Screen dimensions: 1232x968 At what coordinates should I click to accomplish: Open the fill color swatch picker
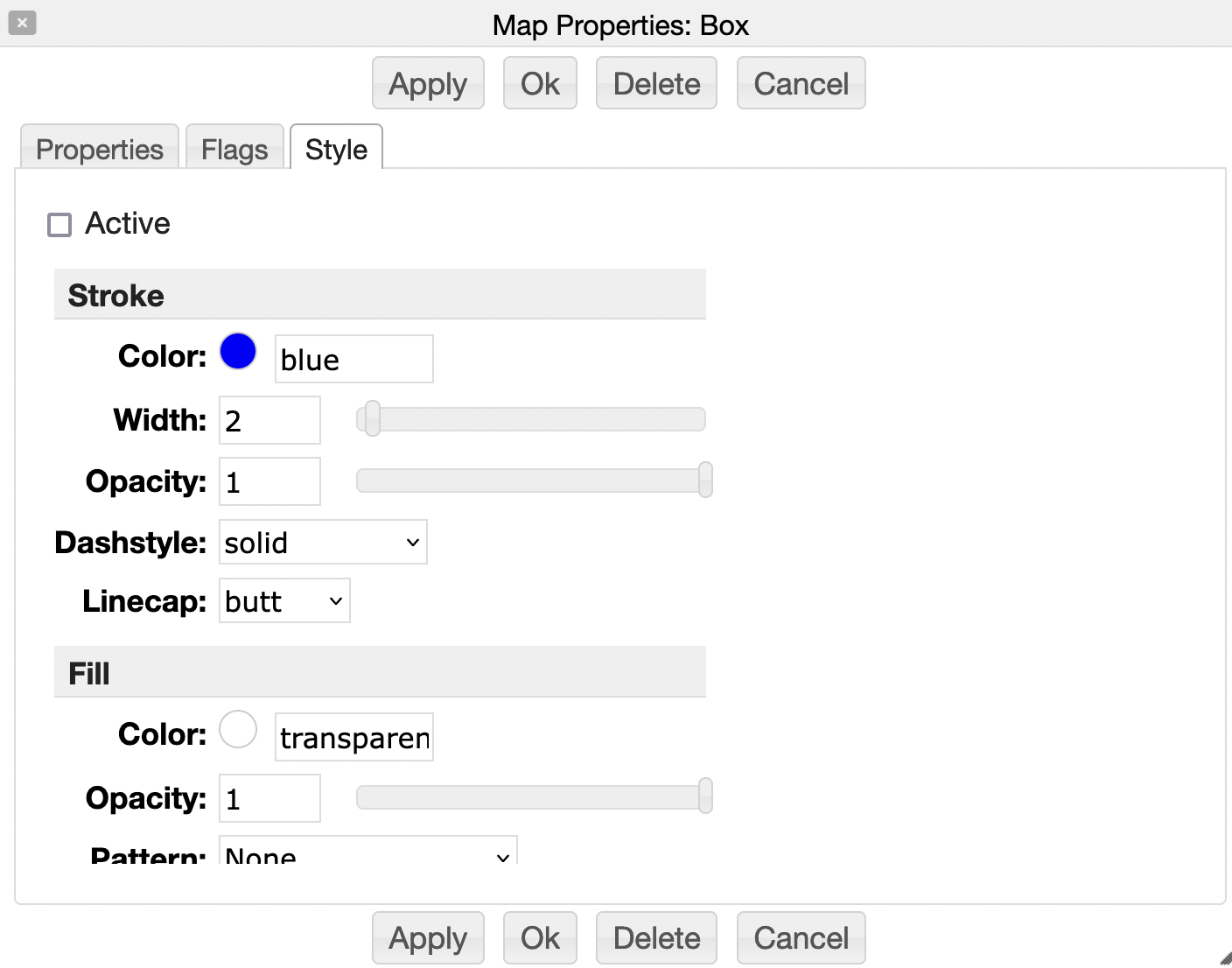[x=238, y=729]
